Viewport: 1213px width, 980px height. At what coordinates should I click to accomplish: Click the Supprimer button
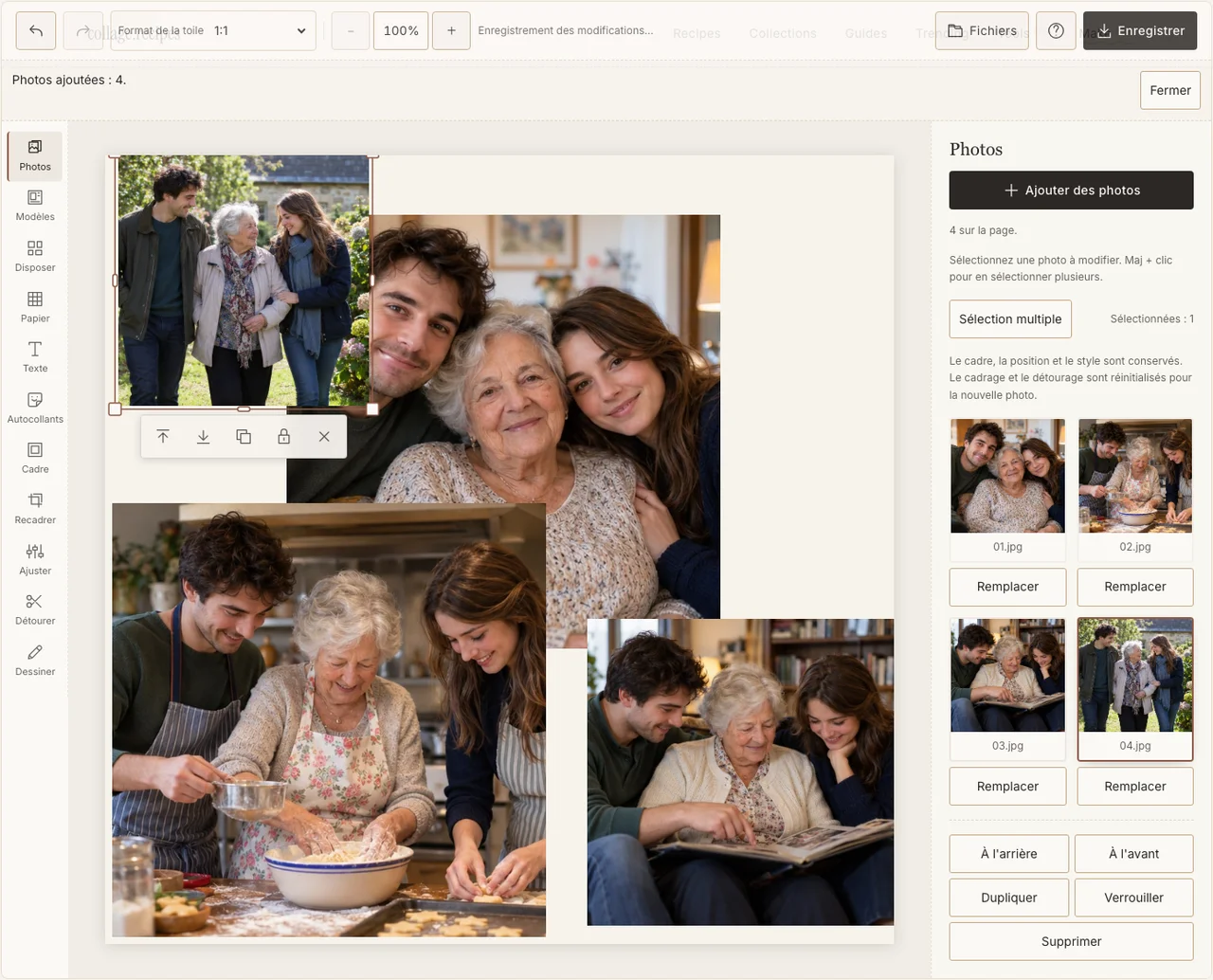click(x=1071, y=941)
